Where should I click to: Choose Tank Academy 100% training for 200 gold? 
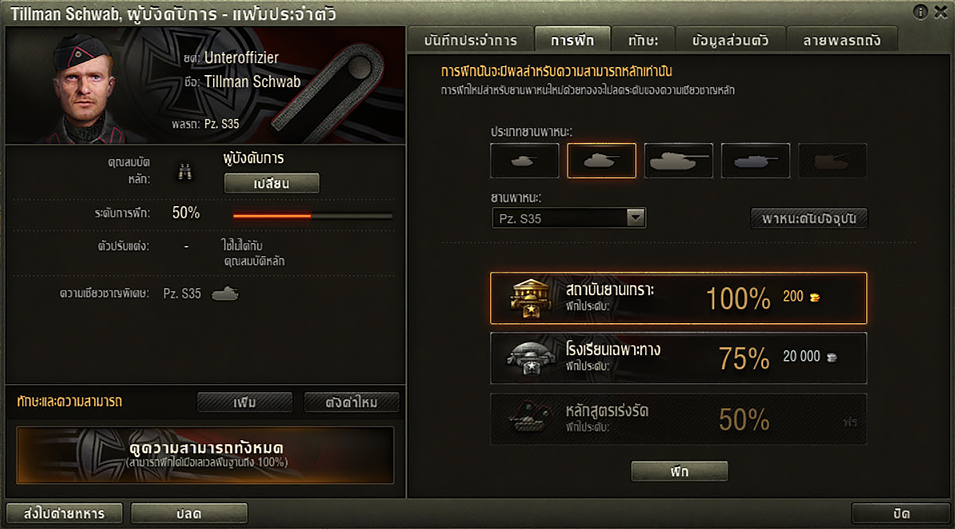[x=678, y=298]
